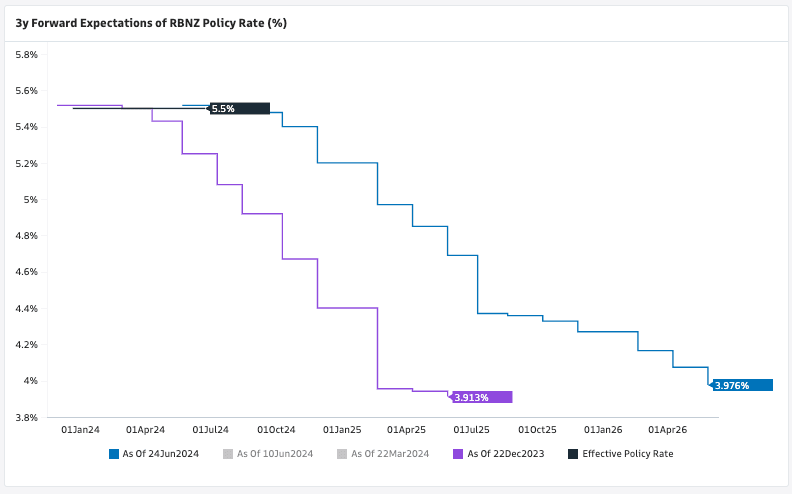Click the grey As Of 22Mar2024 legend swatch

point(343,454)
